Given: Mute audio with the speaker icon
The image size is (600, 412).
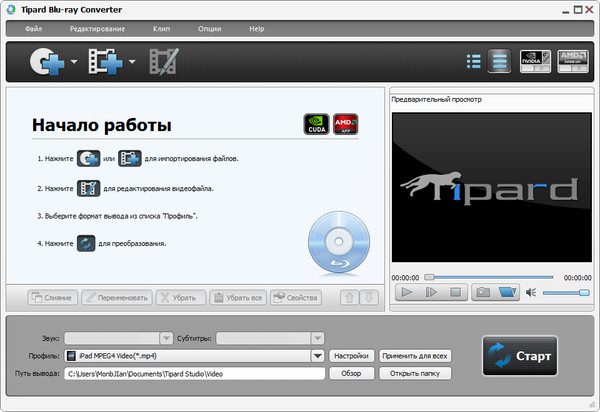Looking at the screenshot, I should (532, 292).
